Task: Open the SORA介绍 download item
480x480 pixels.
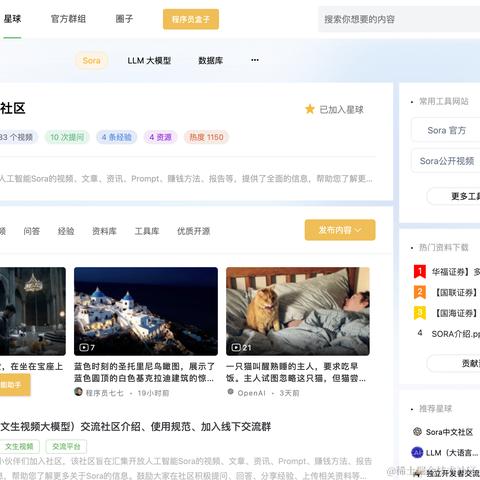Action: [455, 334]
